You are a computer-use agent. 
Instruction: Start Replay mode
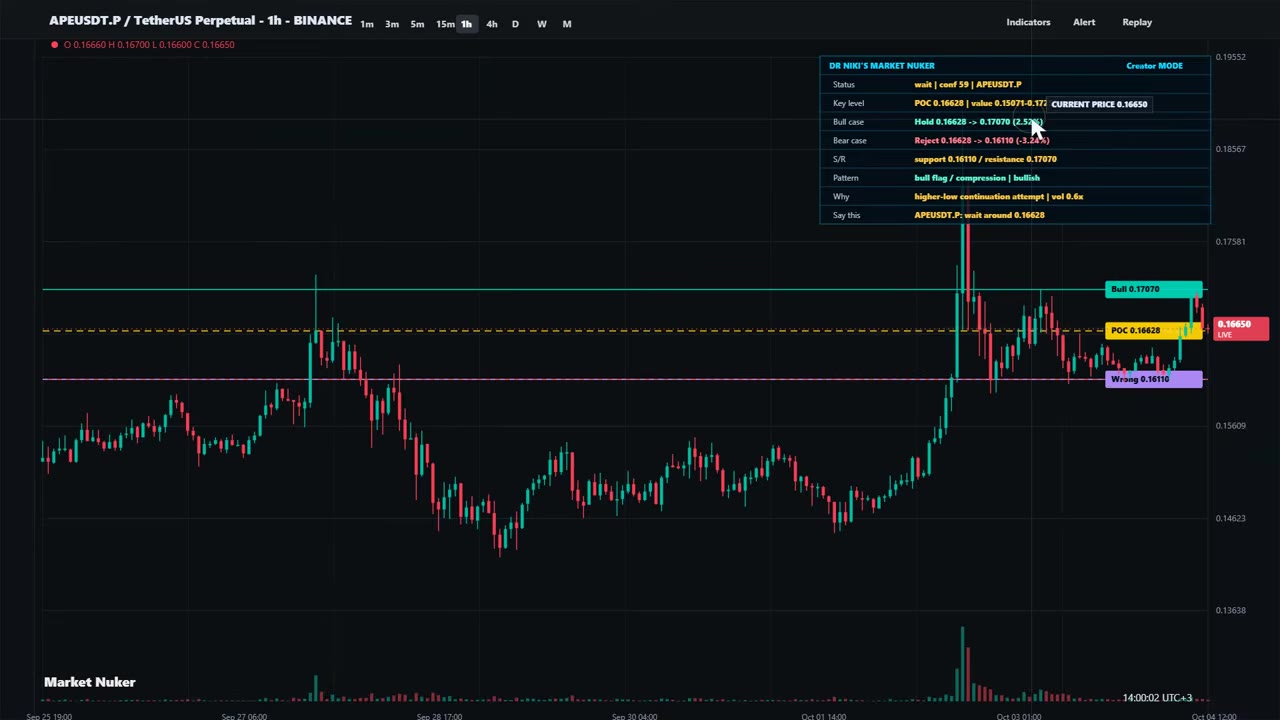tap(1137, 22)
